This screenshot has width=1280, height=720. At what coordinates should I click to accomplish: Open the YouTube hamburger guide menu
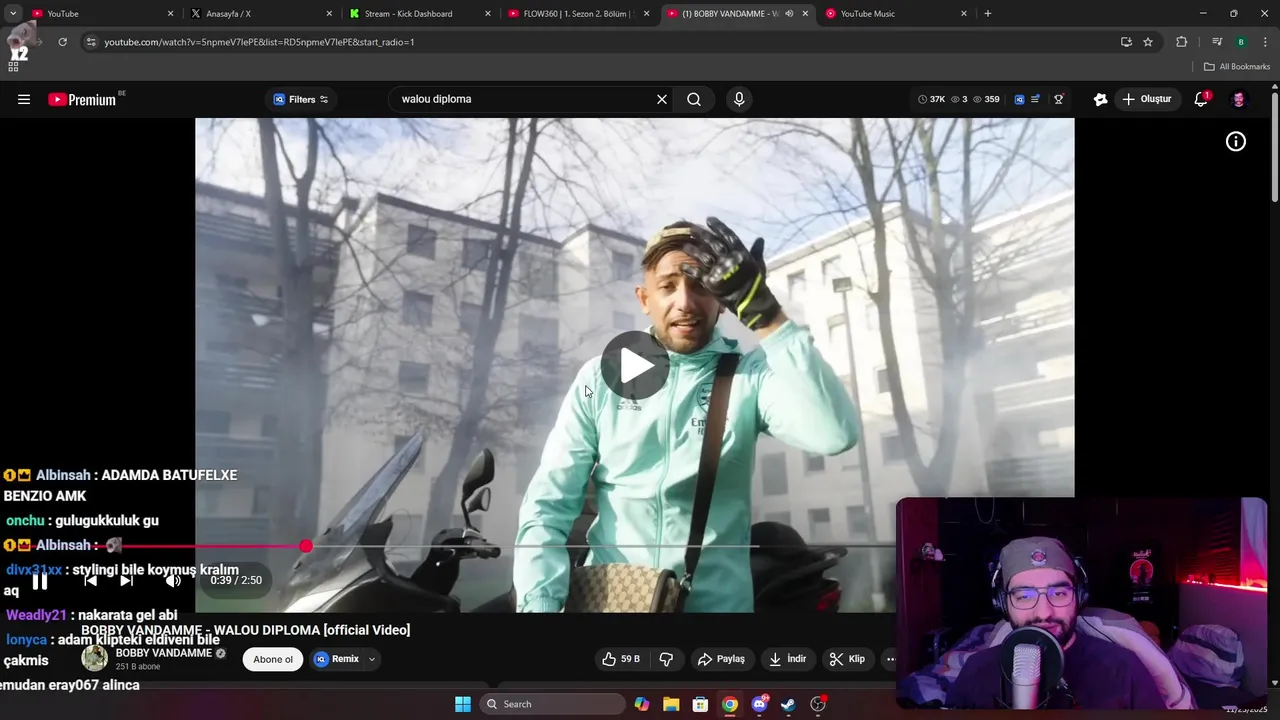point(24,99)
